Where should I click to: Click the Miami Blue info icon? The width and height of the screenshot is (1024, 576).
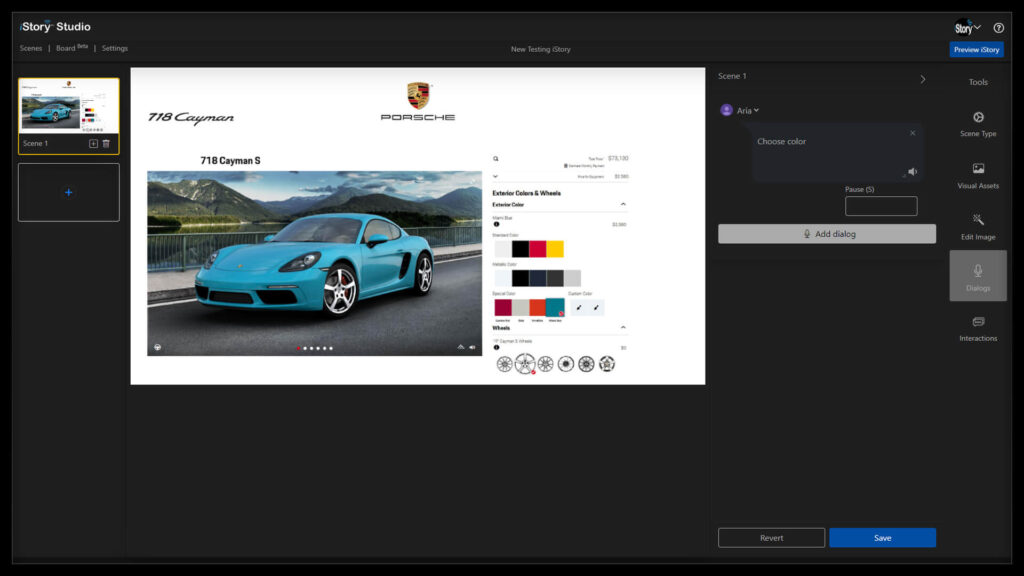496,225
